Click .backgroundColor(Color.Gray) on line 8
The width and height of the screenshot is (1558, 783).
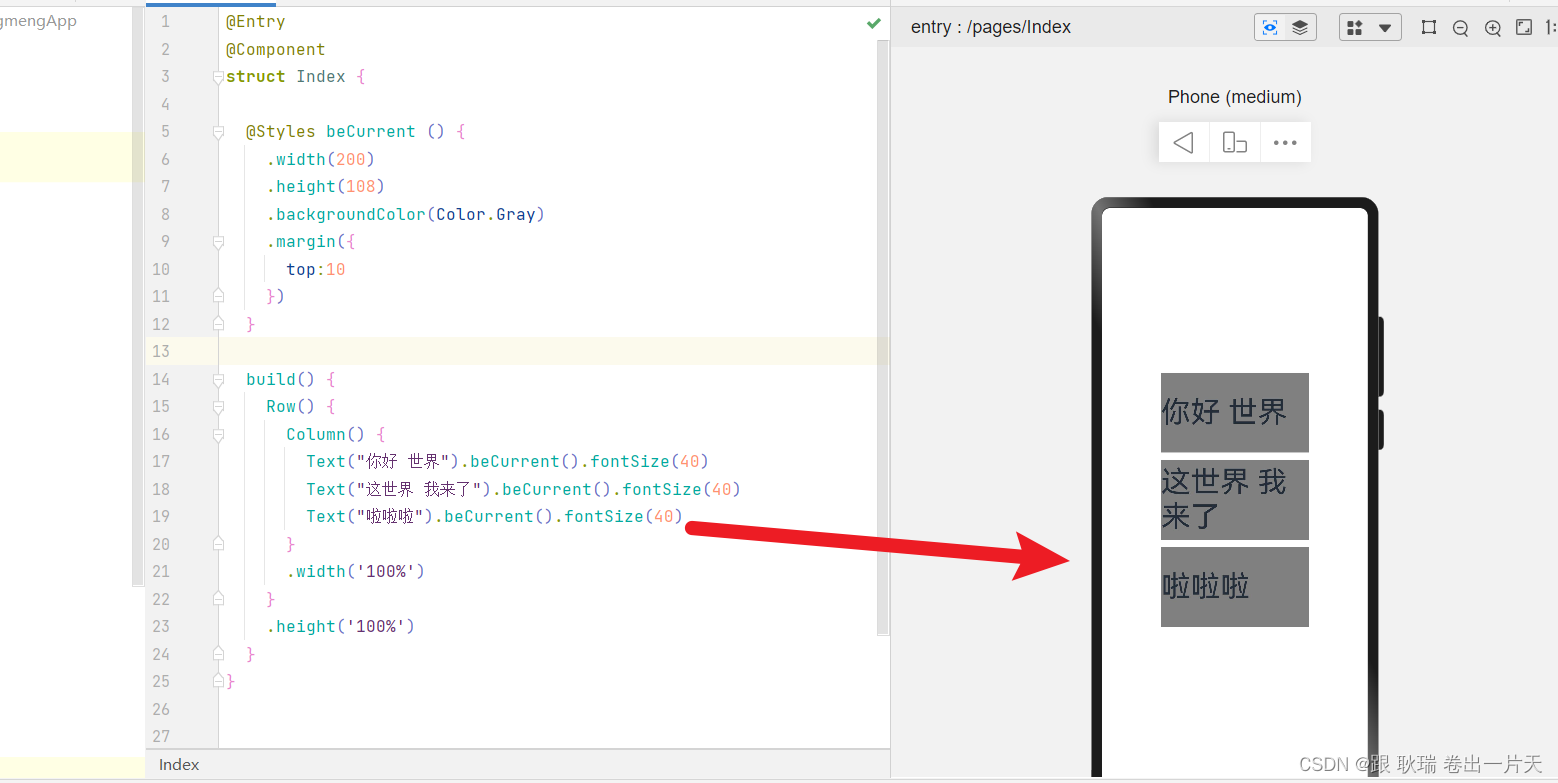click(x=405, y=215)
